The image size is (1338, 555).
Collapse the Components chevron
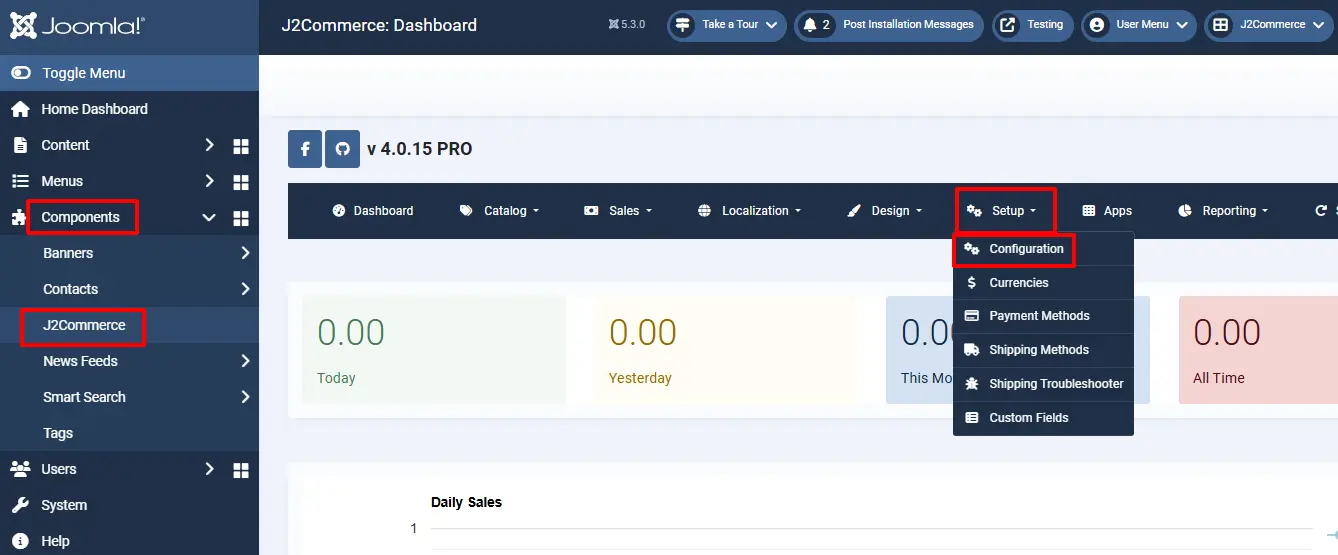tap(209, 217)
